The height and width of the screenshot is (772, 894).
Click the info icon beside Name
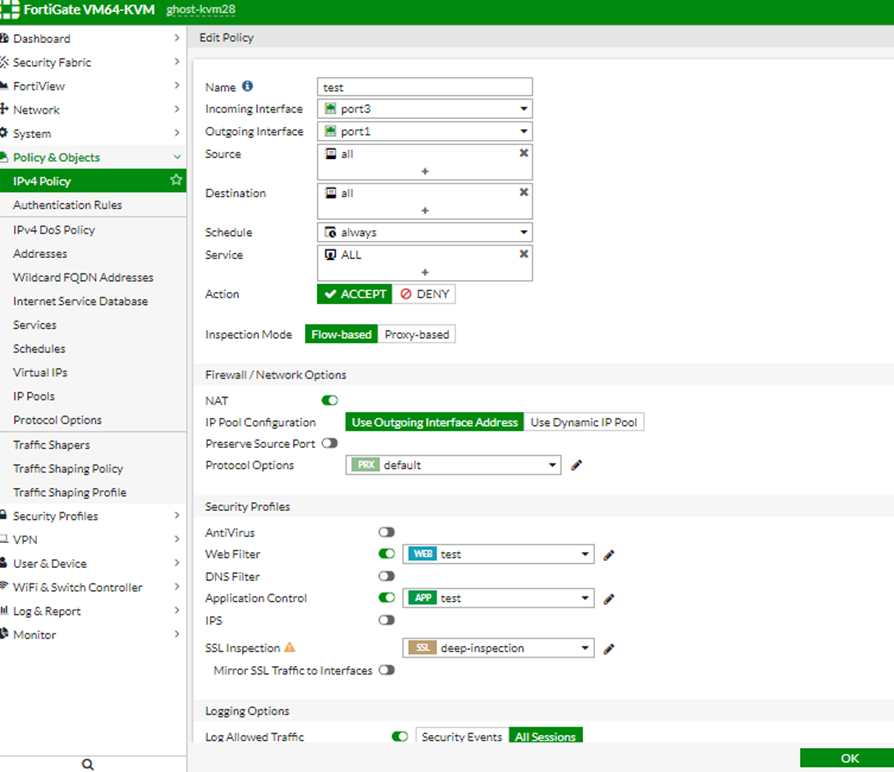coord(248,87)
